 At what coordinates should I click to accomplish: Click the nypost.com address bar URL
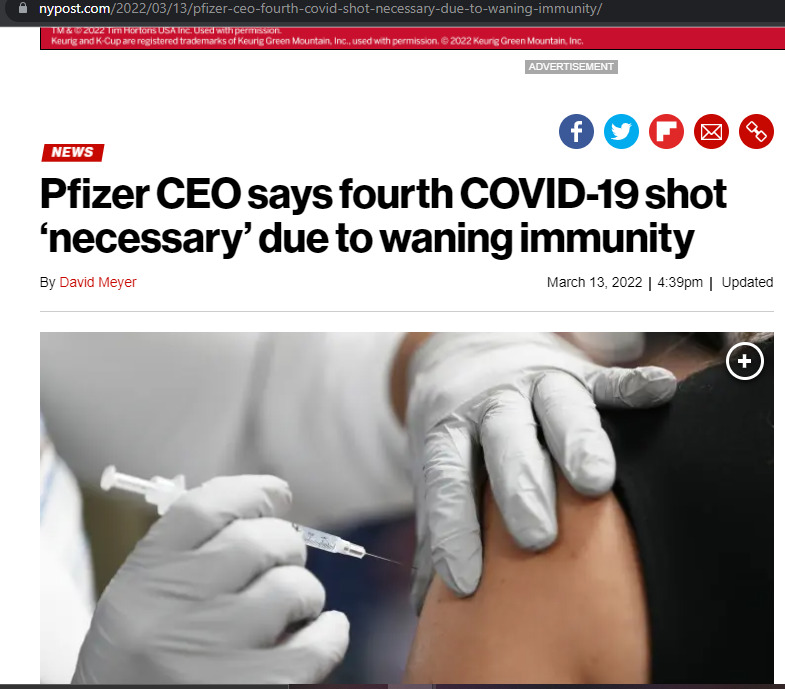click(320, 9)
